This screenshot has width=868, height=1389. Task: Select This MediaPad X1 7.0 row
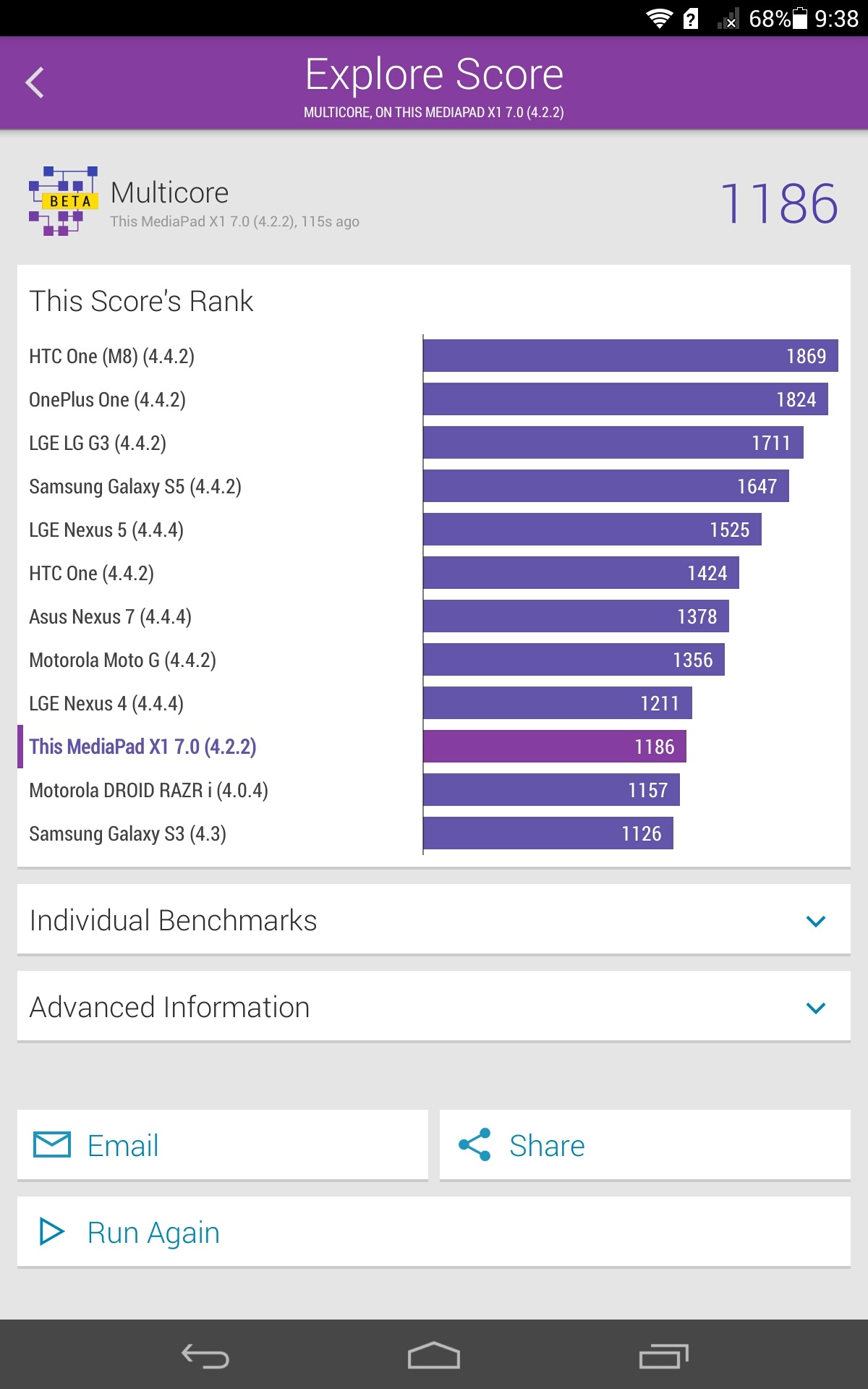coord(142,747)
